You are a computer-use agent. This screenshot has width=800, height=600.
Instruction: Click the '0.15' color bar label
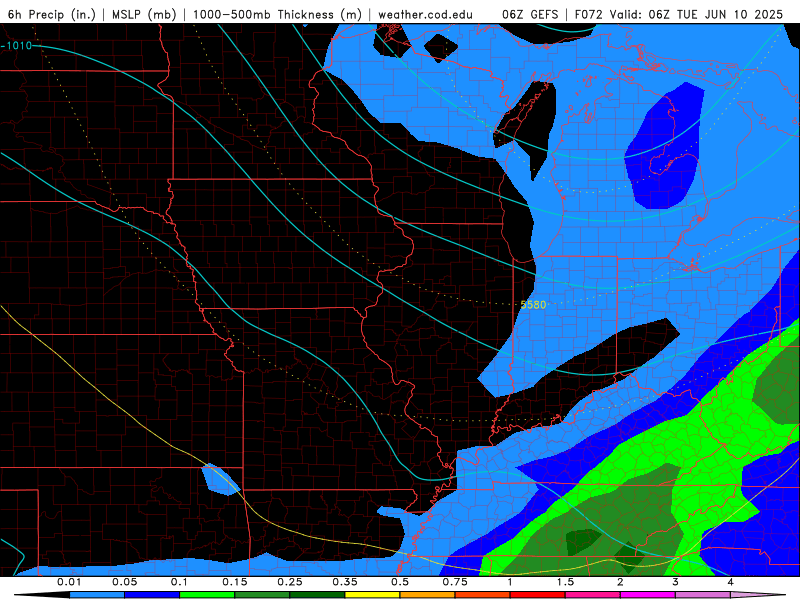pyautogui.click(x=235, y=582)
